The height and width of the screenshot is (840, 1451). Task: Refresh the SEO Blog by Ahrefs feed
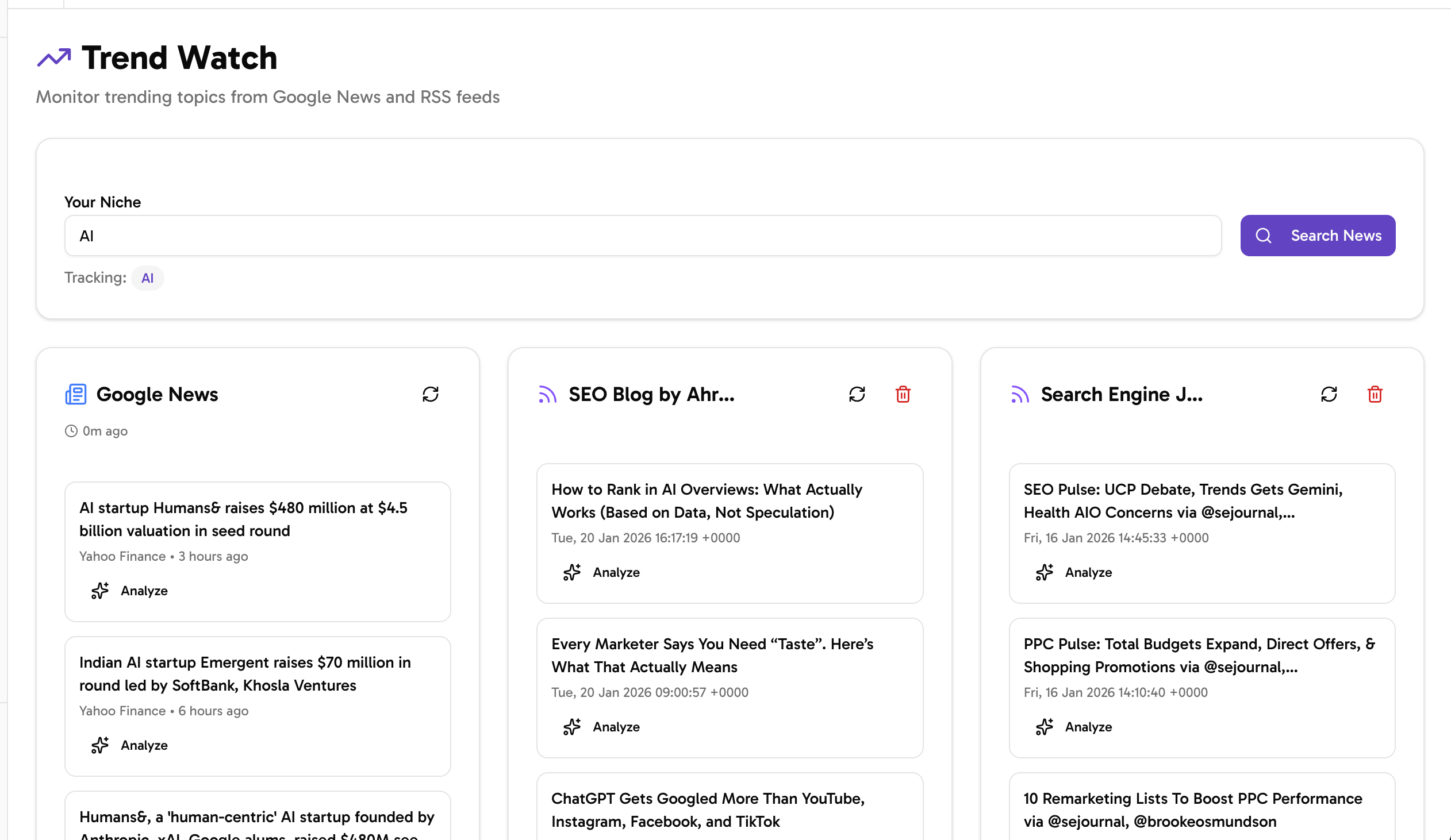(857, 394)
